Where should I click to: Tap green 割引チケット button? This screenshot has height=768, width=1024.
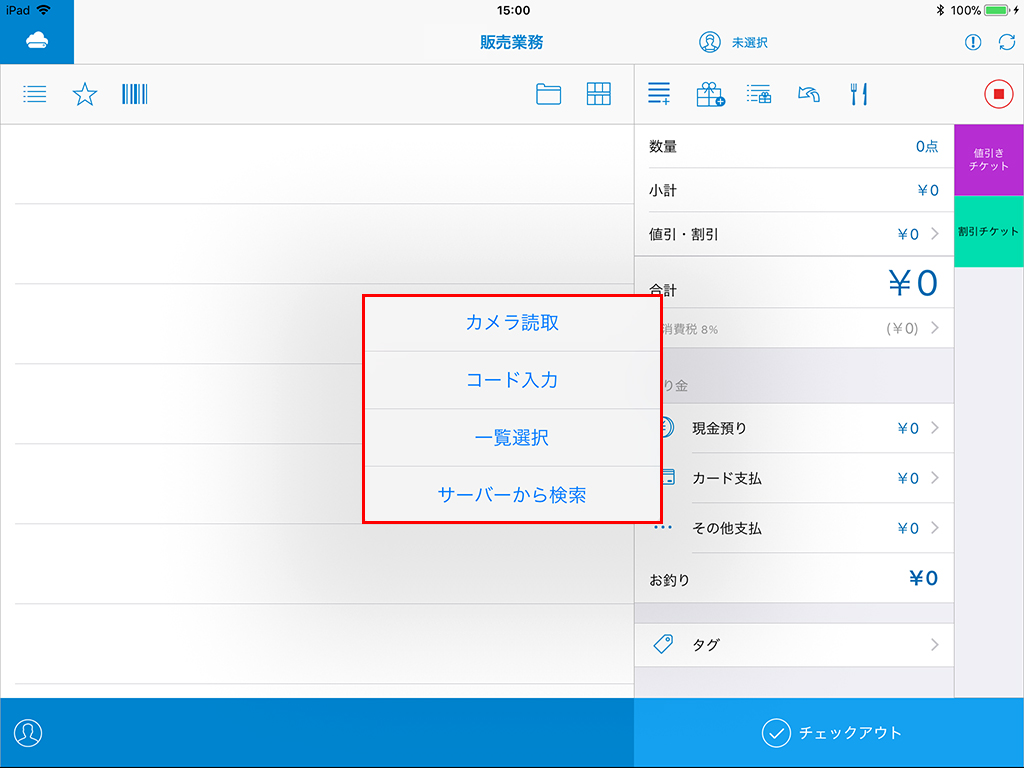[x=989, y=231]
